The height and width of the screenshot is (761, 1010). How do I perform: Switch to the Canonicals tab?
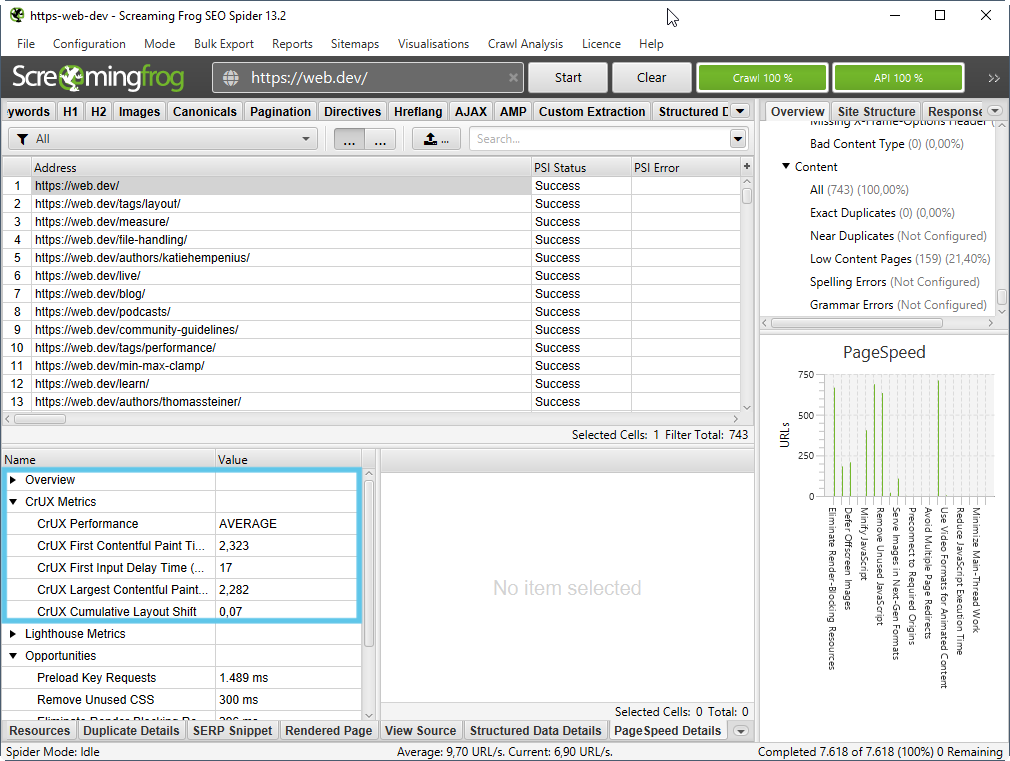[204, 111]
